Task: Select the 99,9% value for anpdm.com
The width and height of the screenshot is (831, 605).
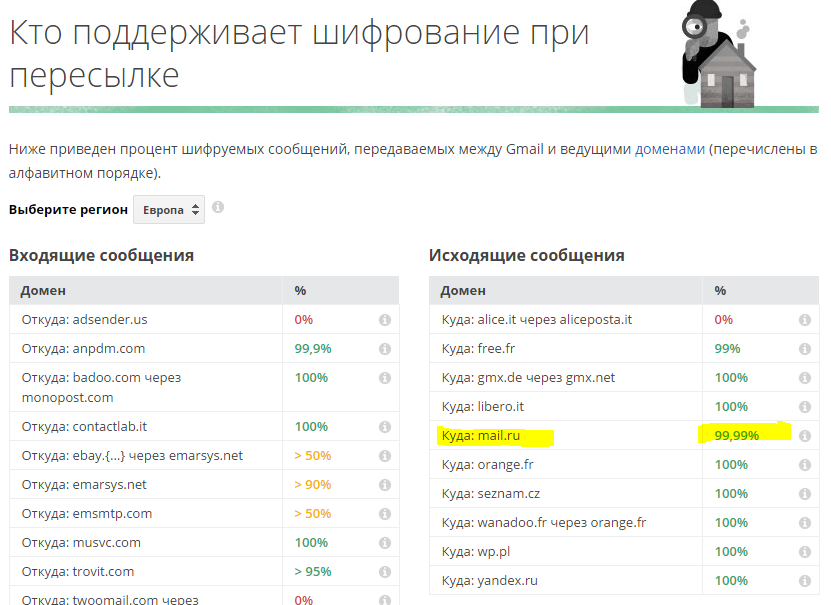Action: tap(313, 349)
